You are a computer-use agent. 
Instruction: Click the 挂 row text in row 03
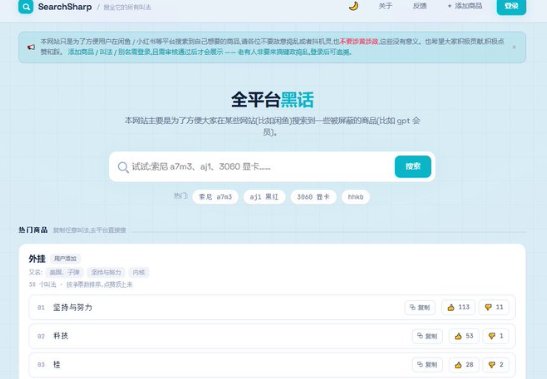pos(57,365)
